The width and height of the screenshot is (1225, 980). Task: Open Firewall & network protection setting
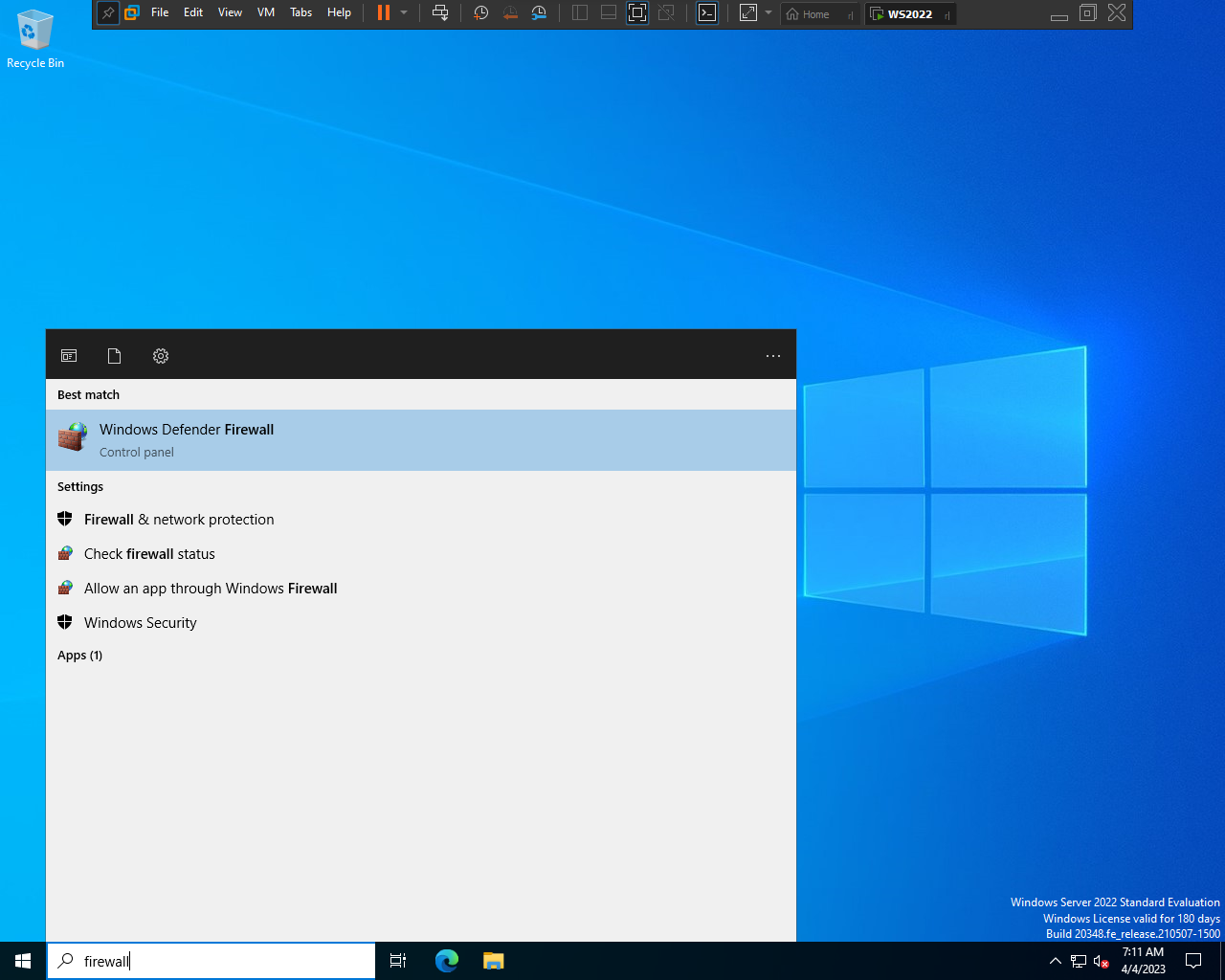(421, 520)
